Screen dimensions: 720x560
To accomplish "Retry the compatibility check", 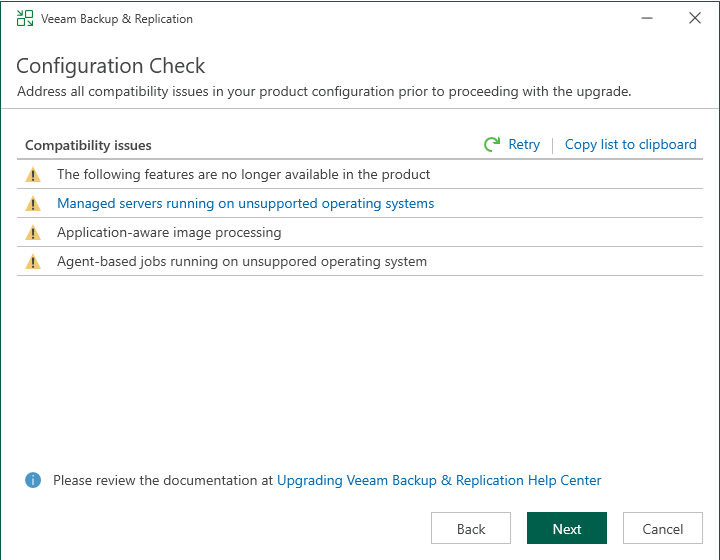I will pos(523,145).
